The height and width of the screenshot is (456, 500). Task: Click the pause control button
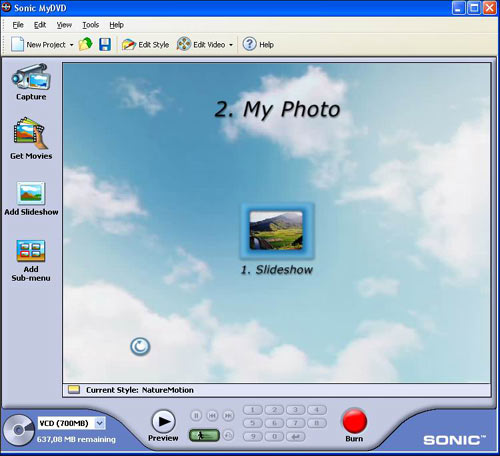click(196, 416)
